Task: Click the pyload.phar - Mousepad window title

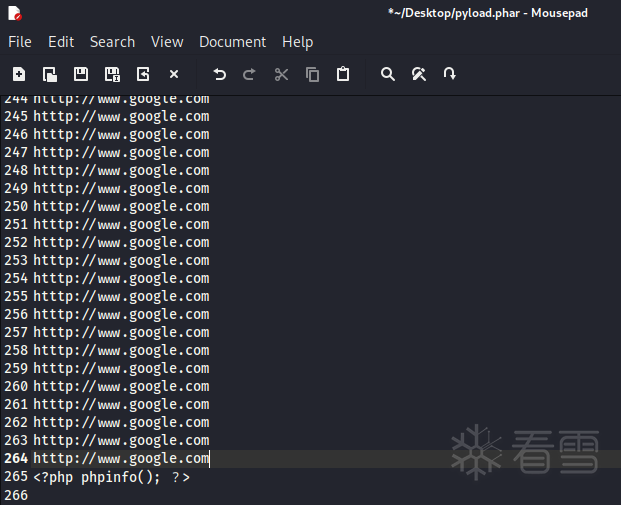Action: click(488, 13)
